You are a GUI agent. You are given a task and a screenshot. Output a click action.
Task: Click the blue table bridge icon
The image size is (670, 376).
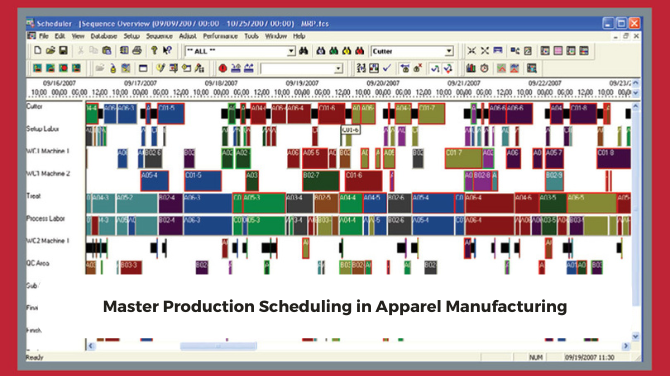(x=498, y=51)
